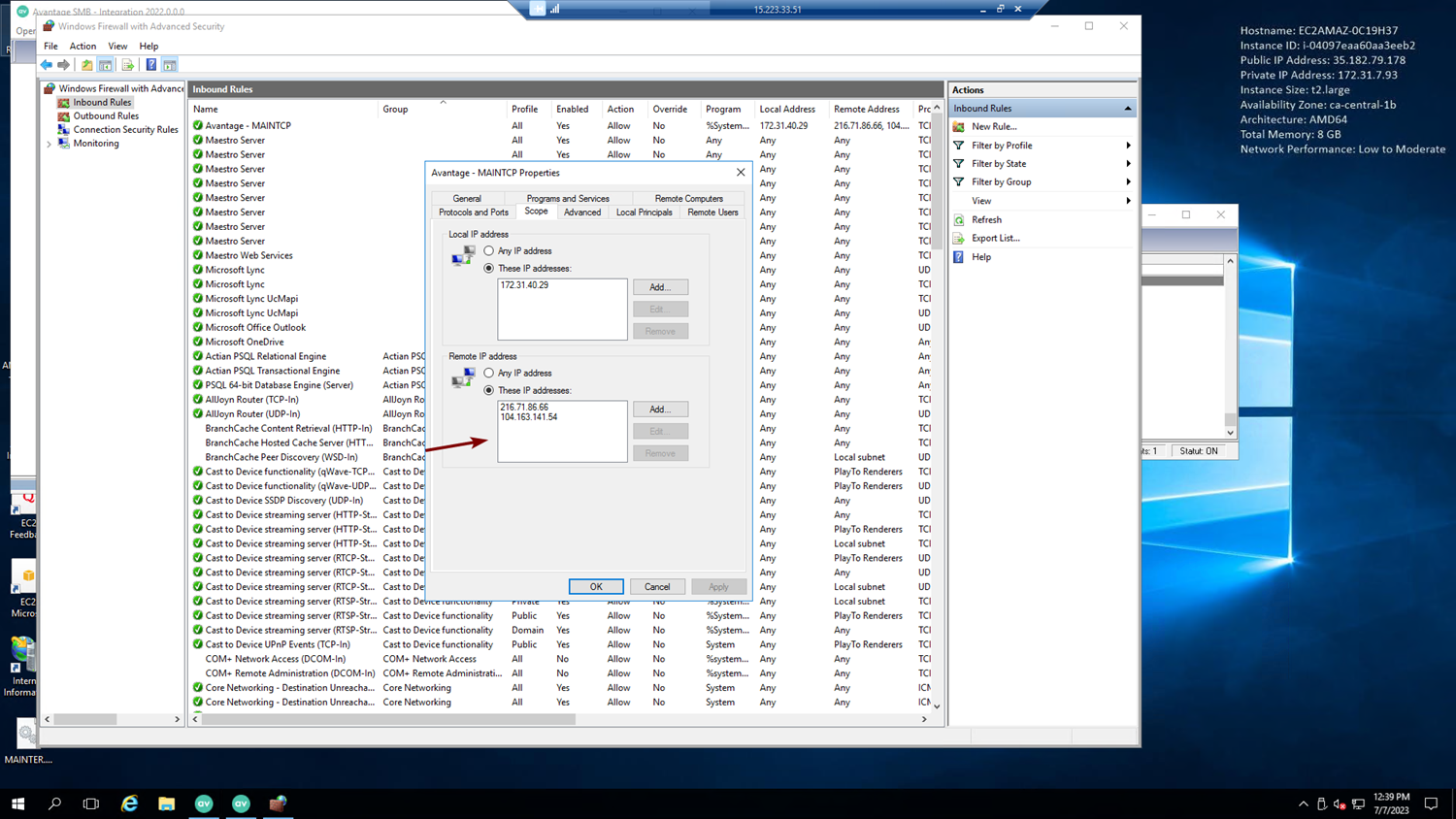Open the Action Center notification icon
The image size is (1456, 819).
(x=1431, y=803)
